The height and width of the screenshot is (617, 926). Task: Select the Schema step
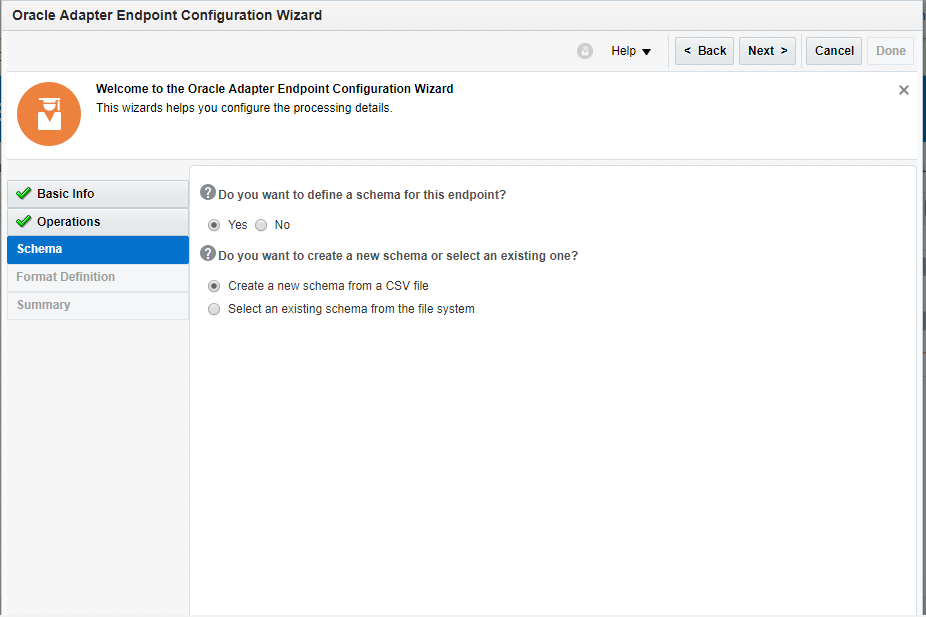pyautogui.click(x=98, y=249)
